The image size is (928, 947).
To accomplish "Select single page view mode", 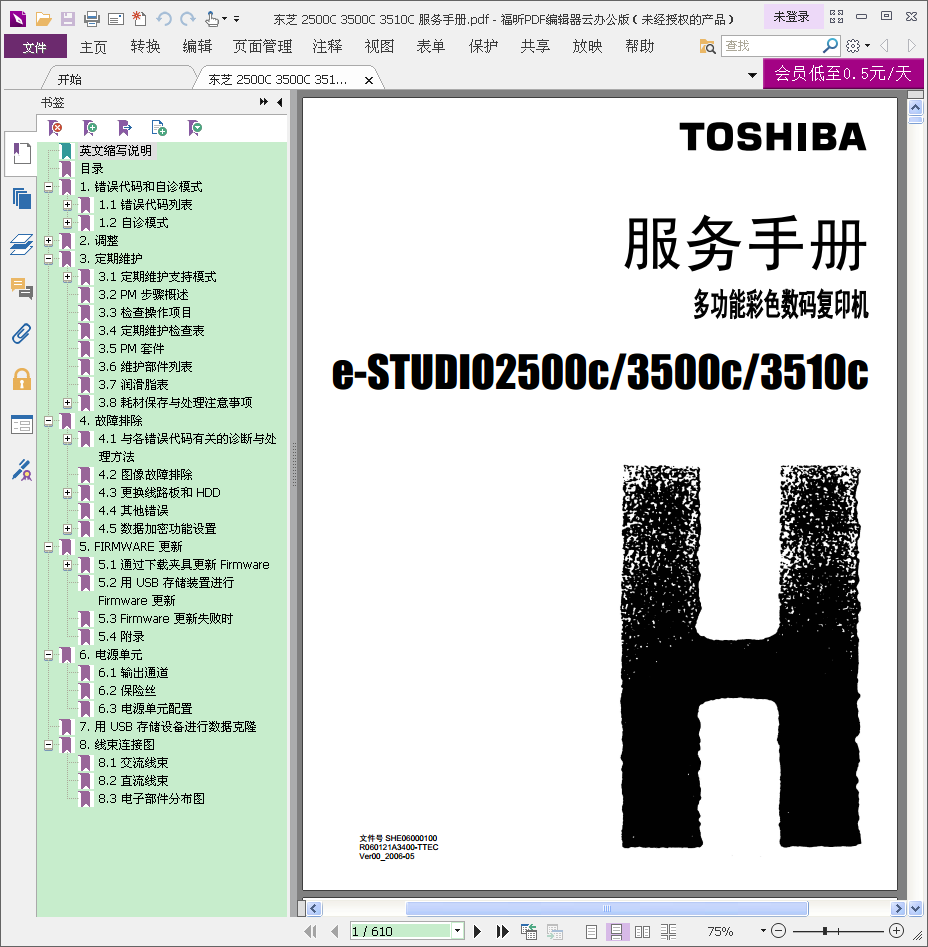I will 592,931.
